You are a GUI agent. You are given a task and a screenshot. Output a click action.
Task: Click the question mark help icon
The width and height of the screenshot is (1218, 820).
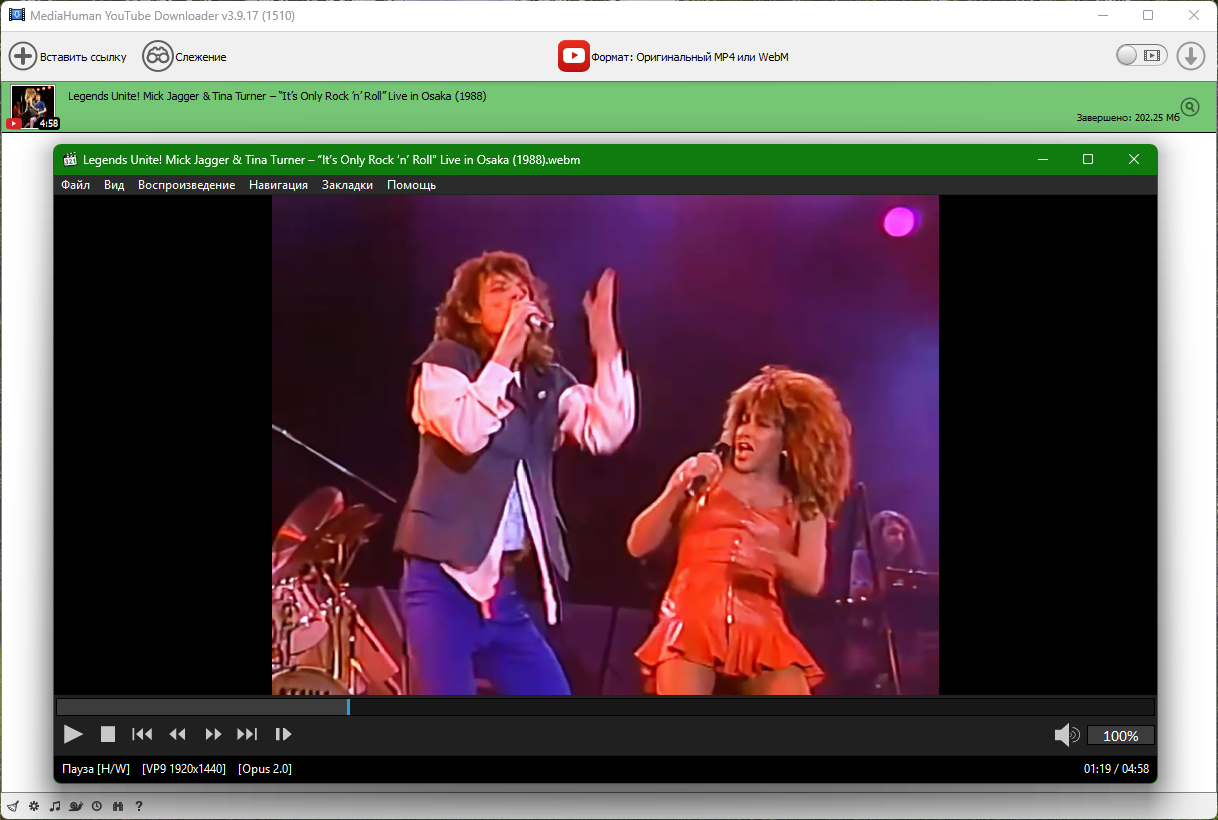click(139, 806)
